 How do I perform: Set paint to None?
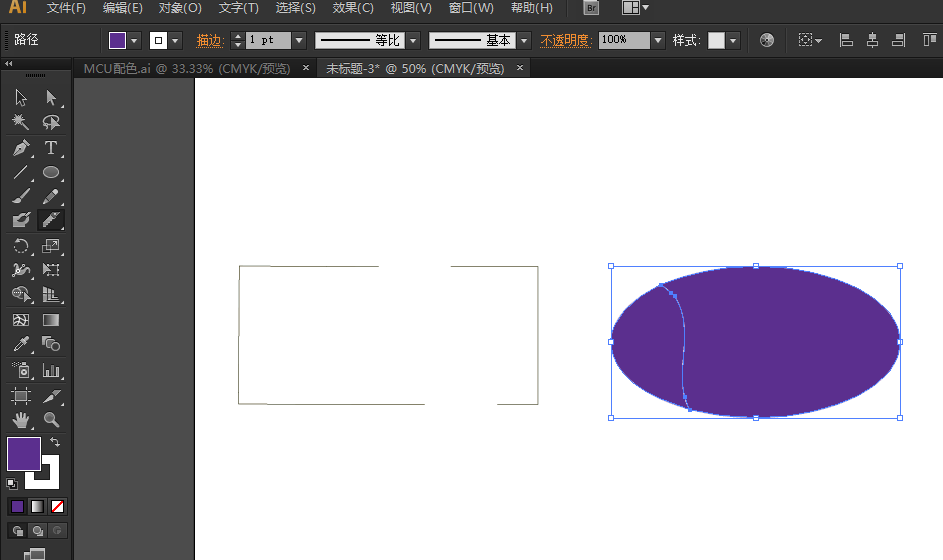point(57,506)
